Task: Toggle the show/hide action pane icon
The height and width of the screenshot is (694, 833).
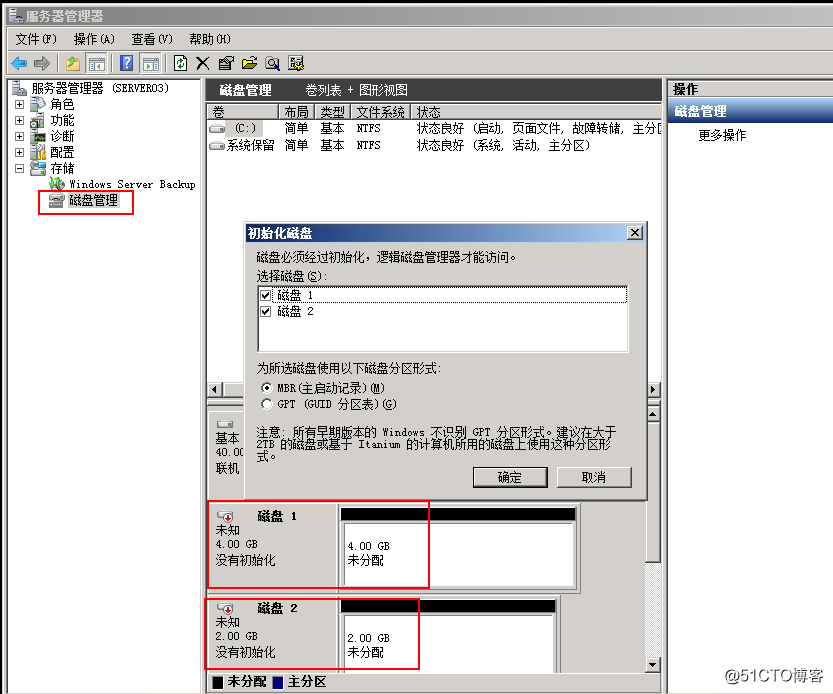Action: (x=150, y=64)
